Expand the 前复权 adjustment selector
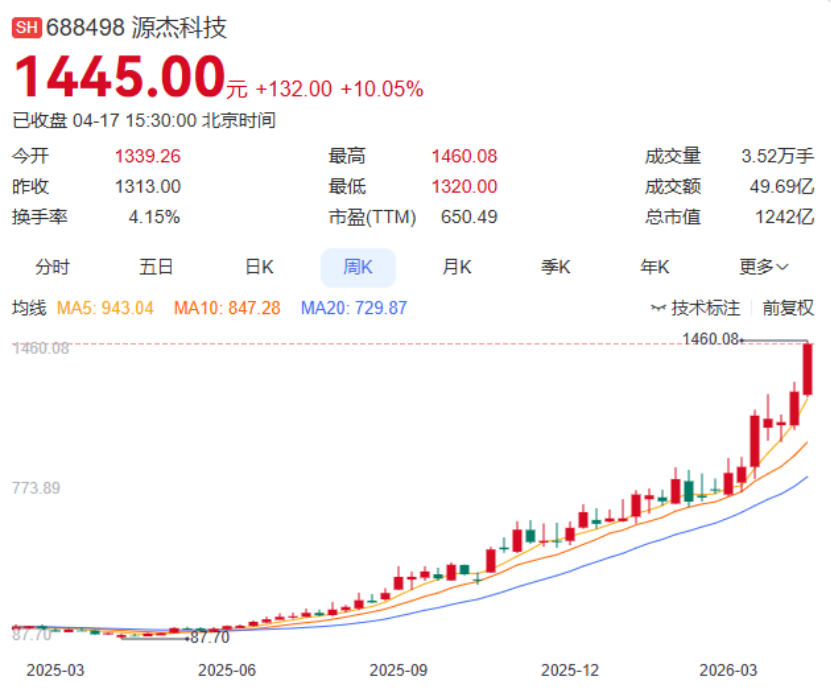The width and height of the screenshot is (831, 697). point(788,308)
